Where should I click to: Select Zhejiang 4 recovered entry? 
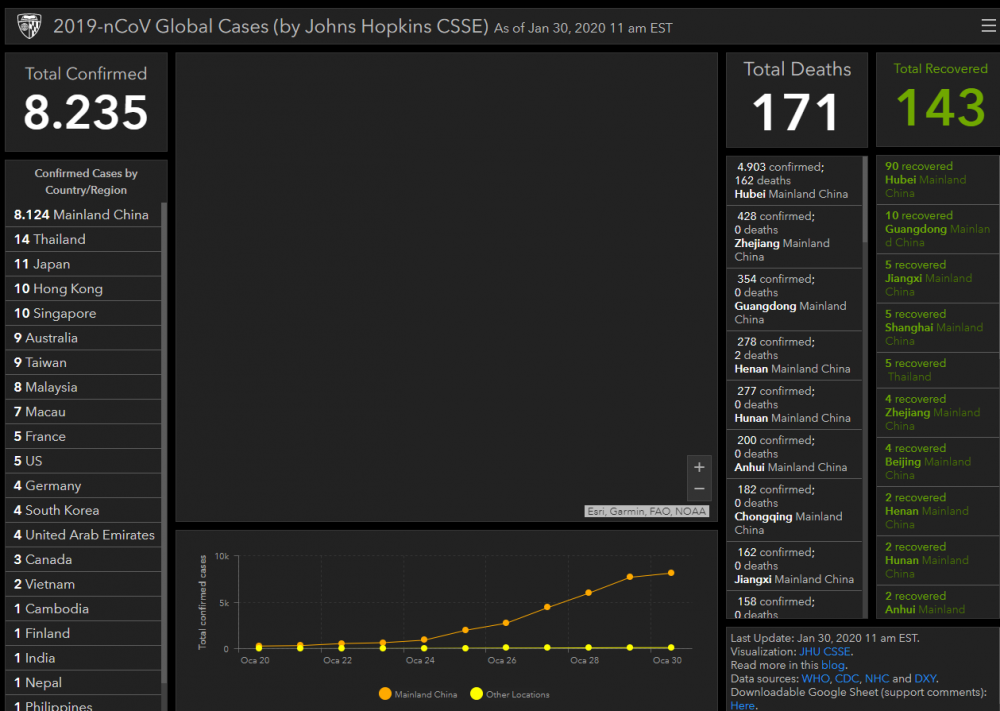[938, 413]
